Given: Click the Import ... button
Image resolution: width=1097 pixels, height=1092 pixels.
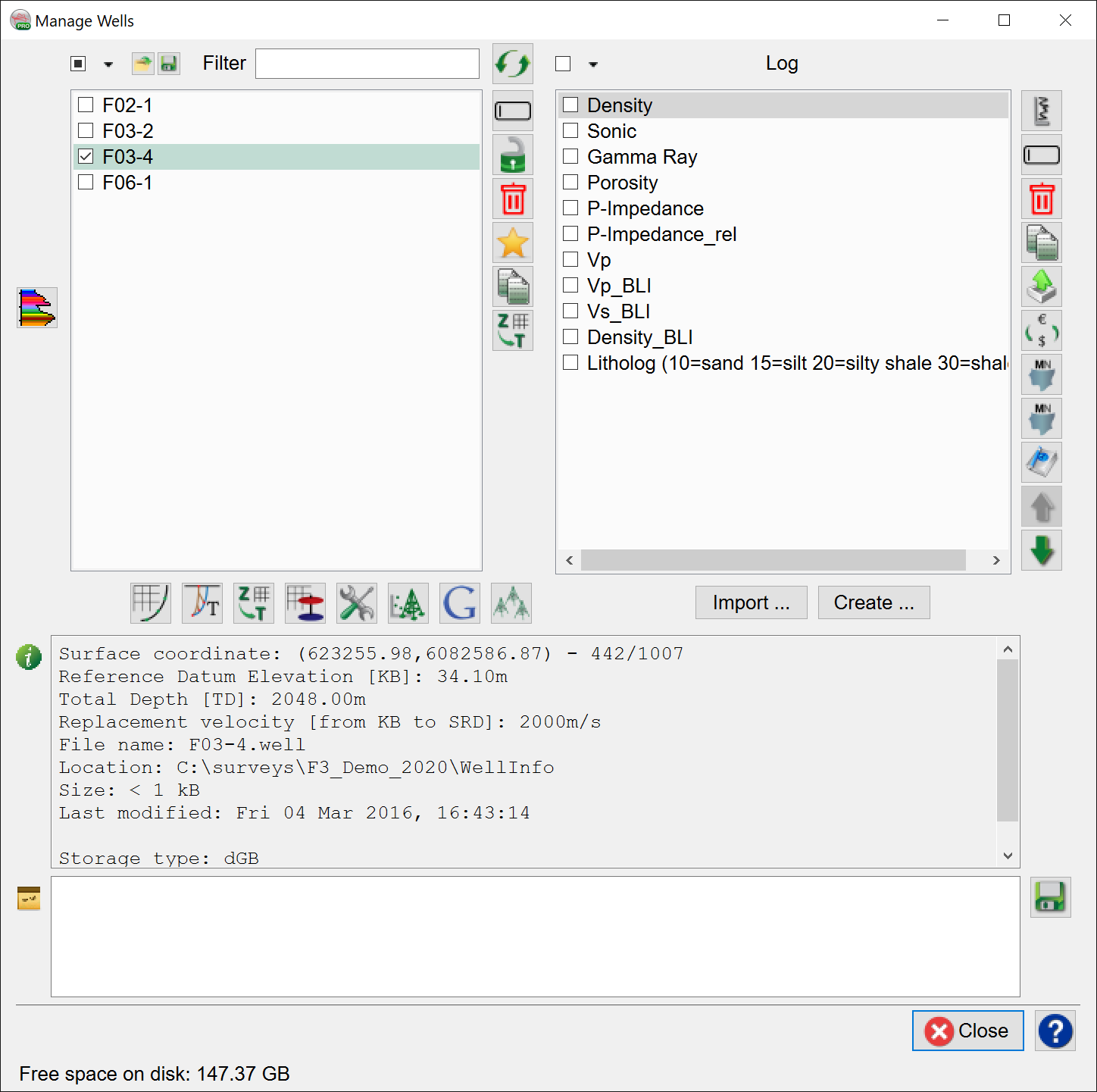Looking at the screenshot, I should 751,602.
